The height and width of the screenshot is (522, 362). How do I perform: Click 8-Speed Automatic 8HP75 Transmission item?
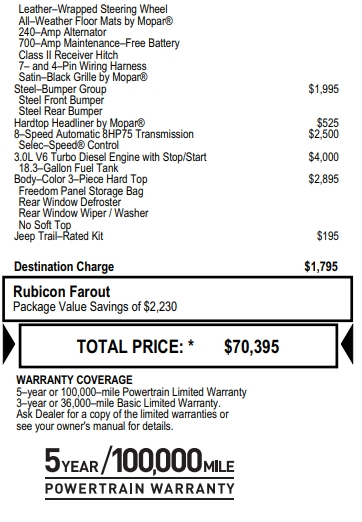pos(104,134)
